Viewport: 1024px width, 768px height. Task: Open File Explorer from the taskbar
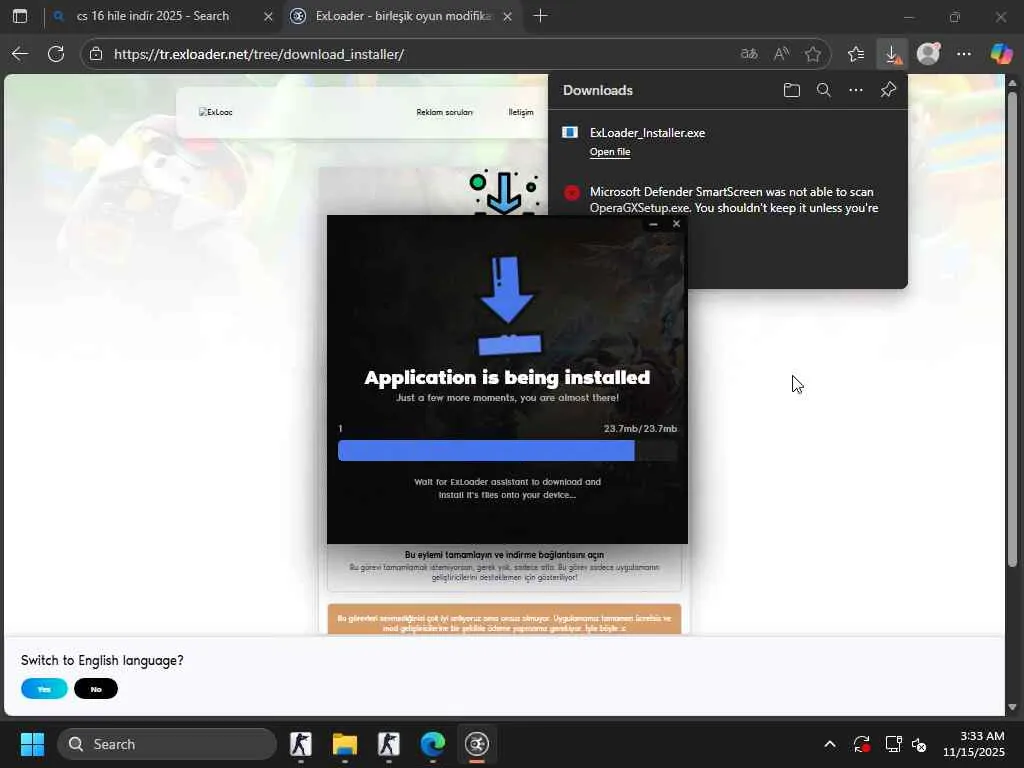pyautogui.click(x=345, y=744)
